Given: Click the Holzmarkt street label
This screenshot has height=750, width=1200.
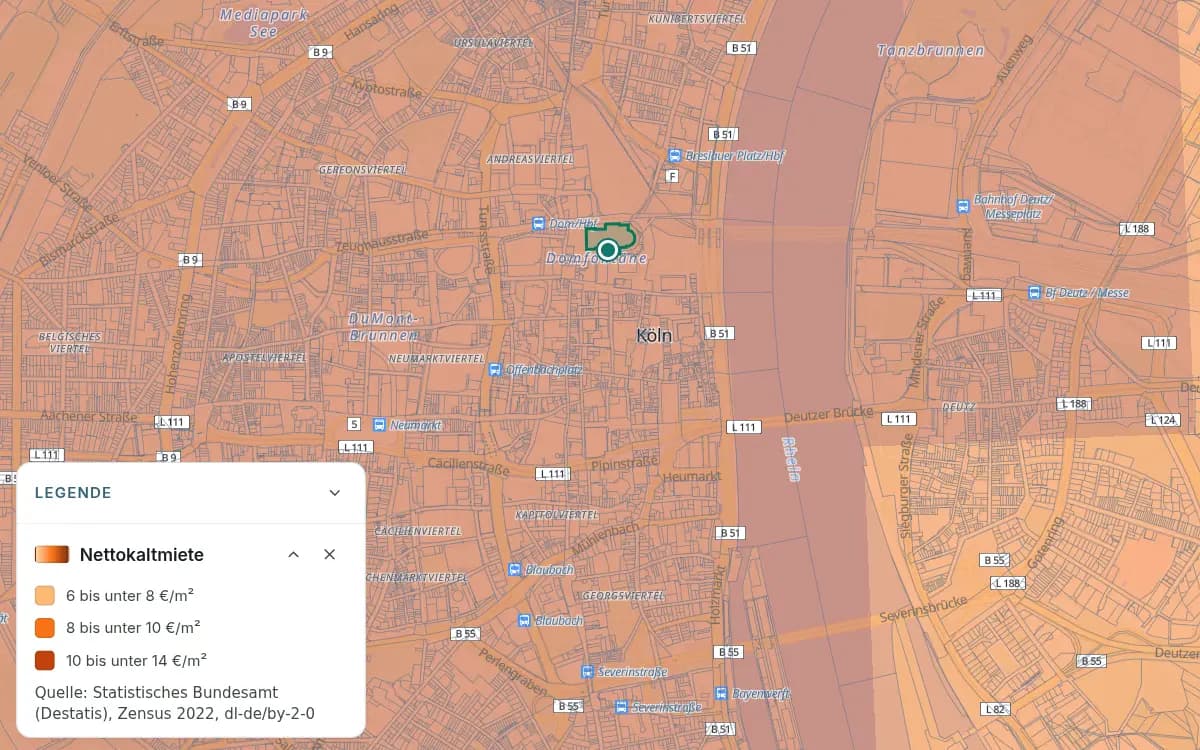Looking at the screenshot, I should pos(716,596).
